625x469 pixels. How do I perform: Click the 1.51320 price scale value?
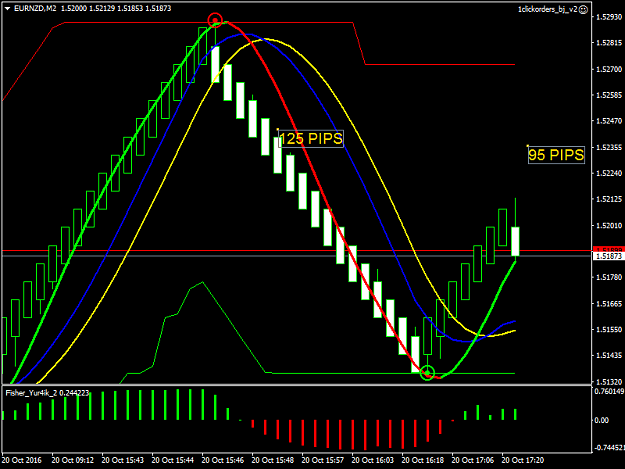pos(609,382)
